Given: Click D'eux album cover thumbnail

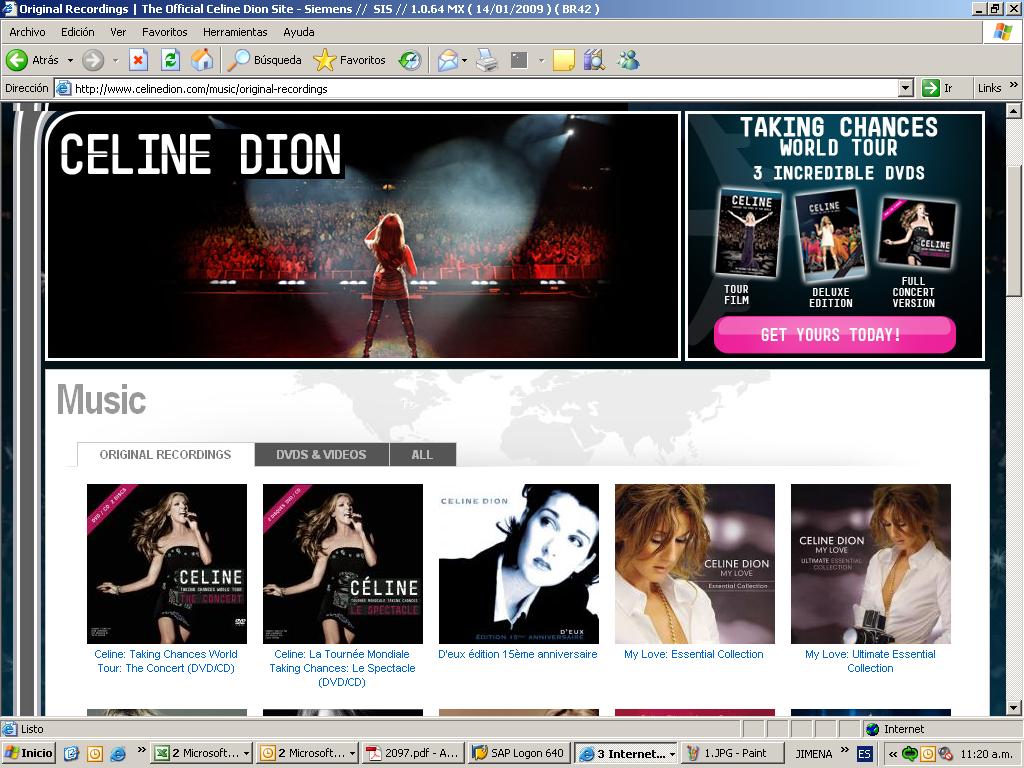Looking at the screenshot, I should point(519,564).
